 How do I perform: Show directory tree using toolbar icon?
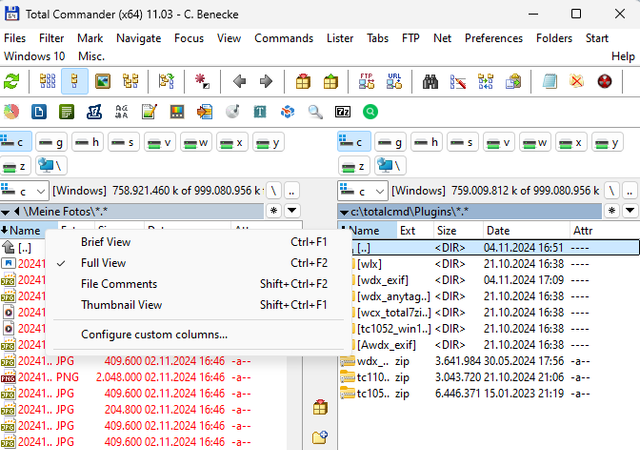(x=131, y=81)
